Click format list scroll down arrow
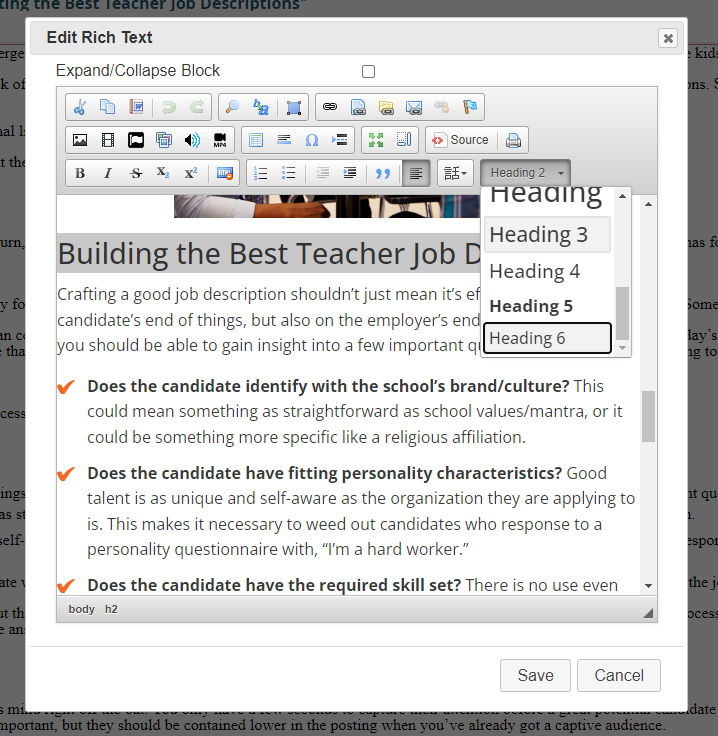 click(622, 348)
